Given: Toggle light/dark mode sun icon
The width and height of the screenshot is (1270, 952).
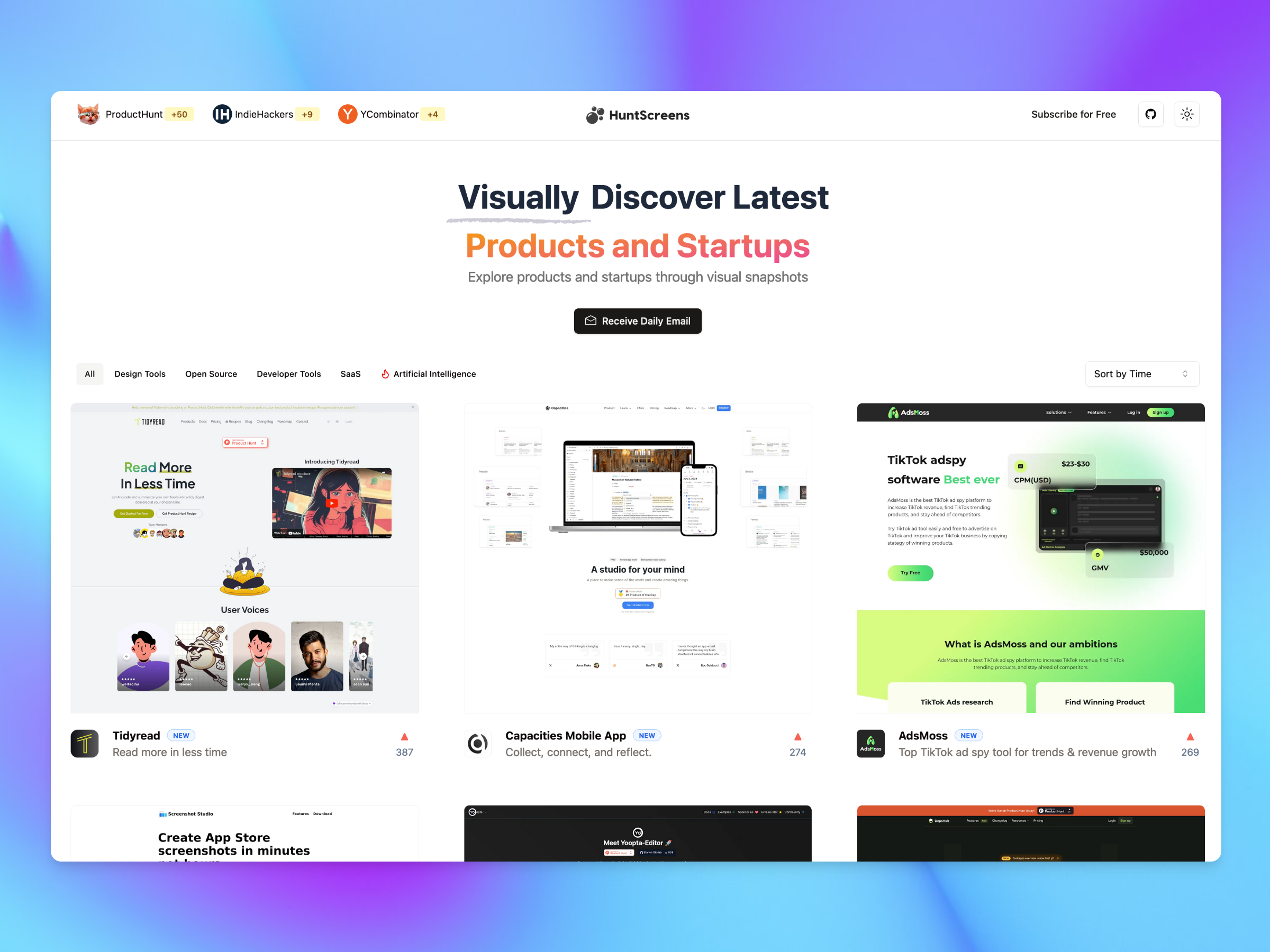Looking at the screenshot, I should tap(1186, 114).
